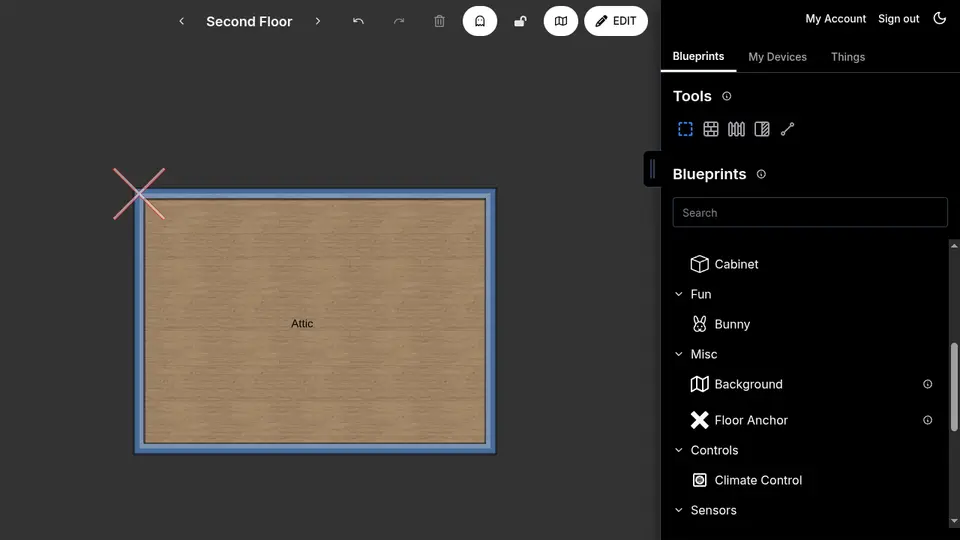Click the scrollbar down arrow
The height and width of the screenshot is (540, 960).
(x=954, y=521)
